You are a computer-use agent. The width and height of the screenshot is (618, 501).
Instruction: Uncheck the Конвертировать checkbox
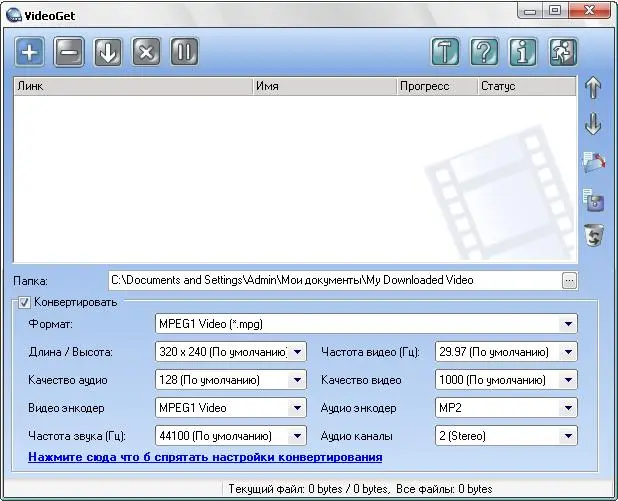[24, 303]
